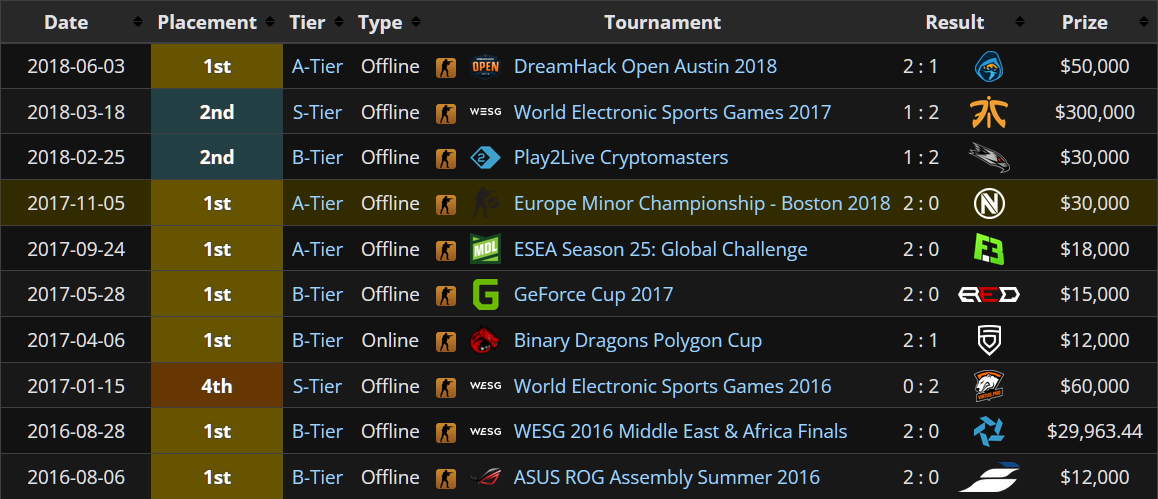The height and width of the screenshot is (499, 1158).
Task: Click the S-Tier link in the 2017-01-15 row
Action: (x=317, y=386)
